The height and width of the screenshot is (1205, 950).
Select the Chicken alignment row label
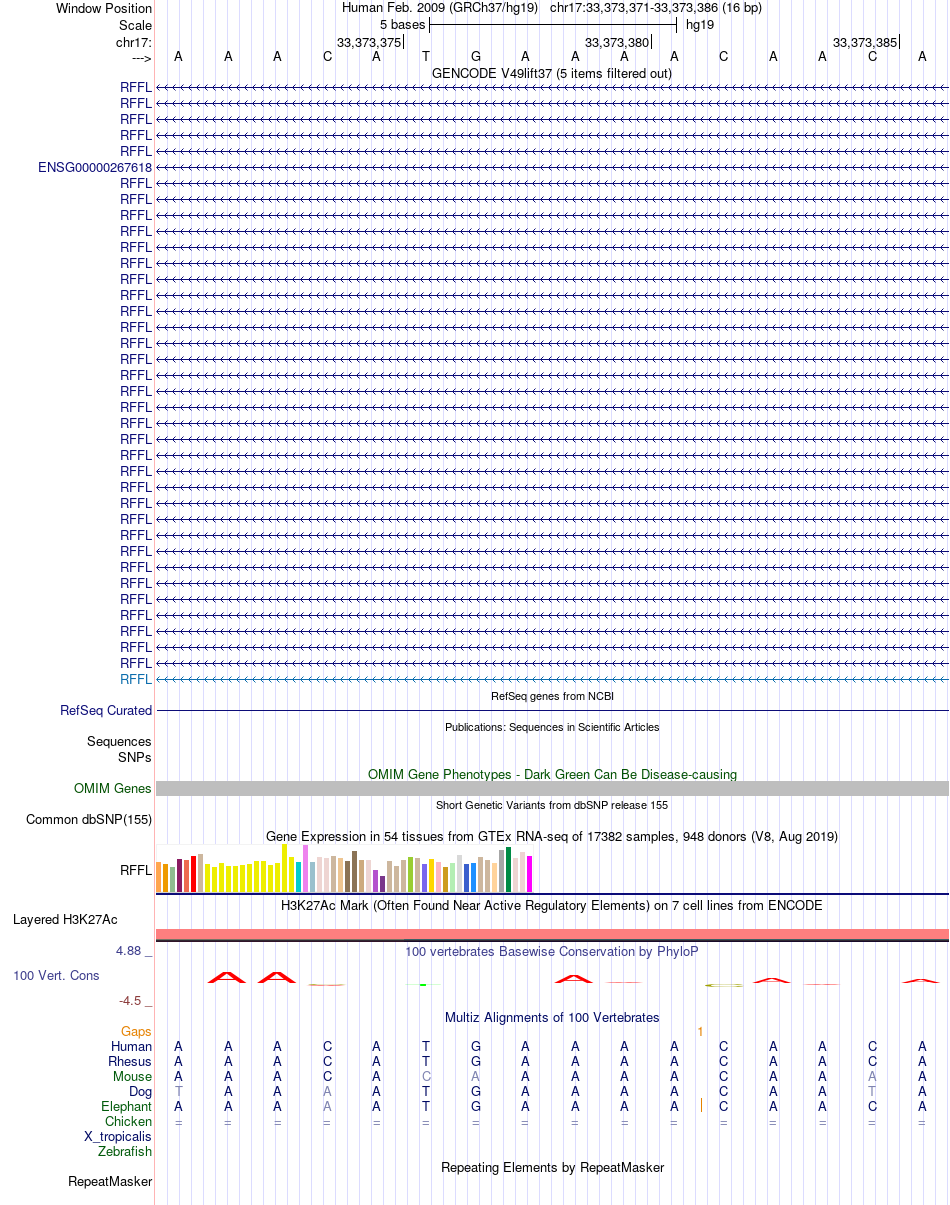point(129,1121)
